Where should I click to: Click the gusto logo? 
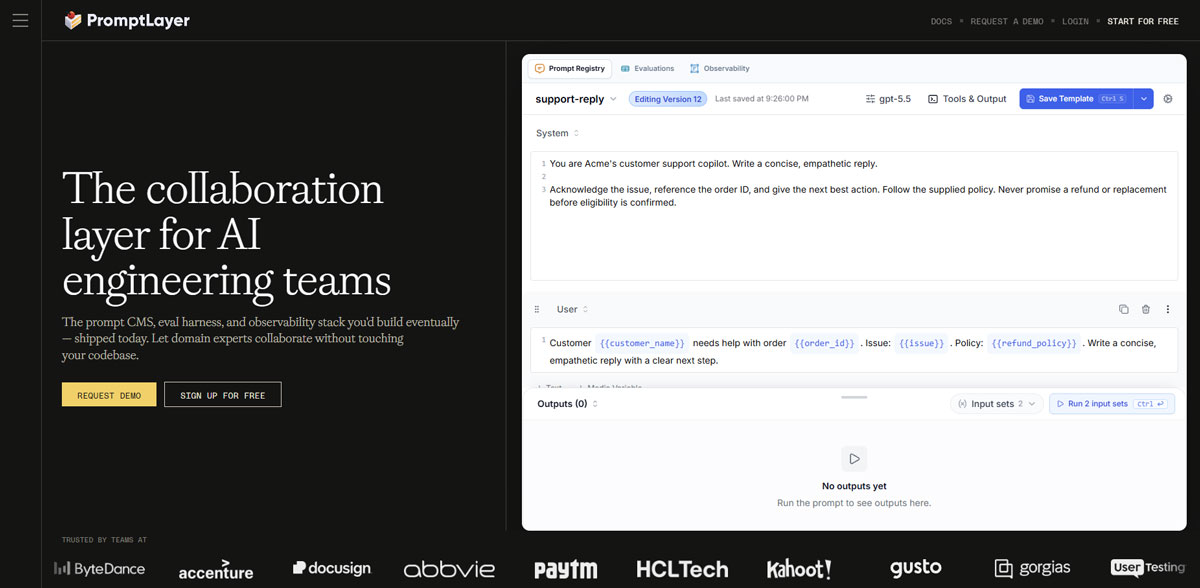pos(916,568)
